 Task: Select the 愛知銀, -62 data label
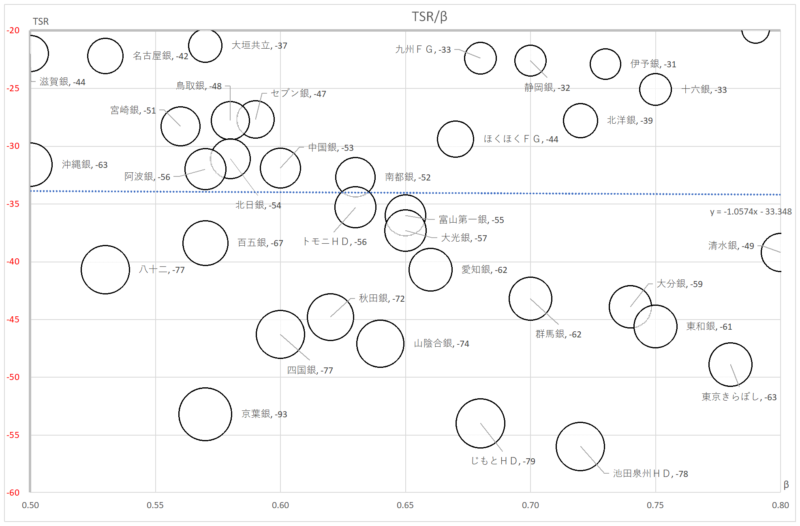point(484,270)
